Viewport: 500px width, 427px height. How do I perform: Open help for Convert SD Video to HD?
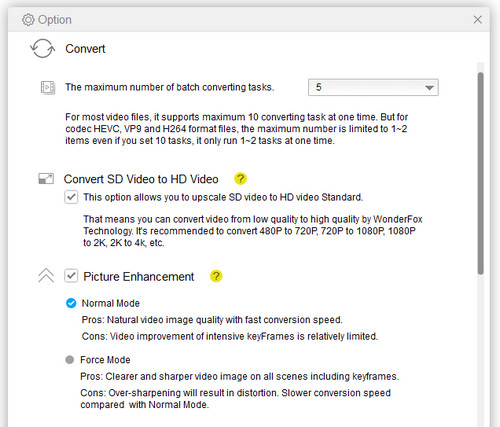240,179
